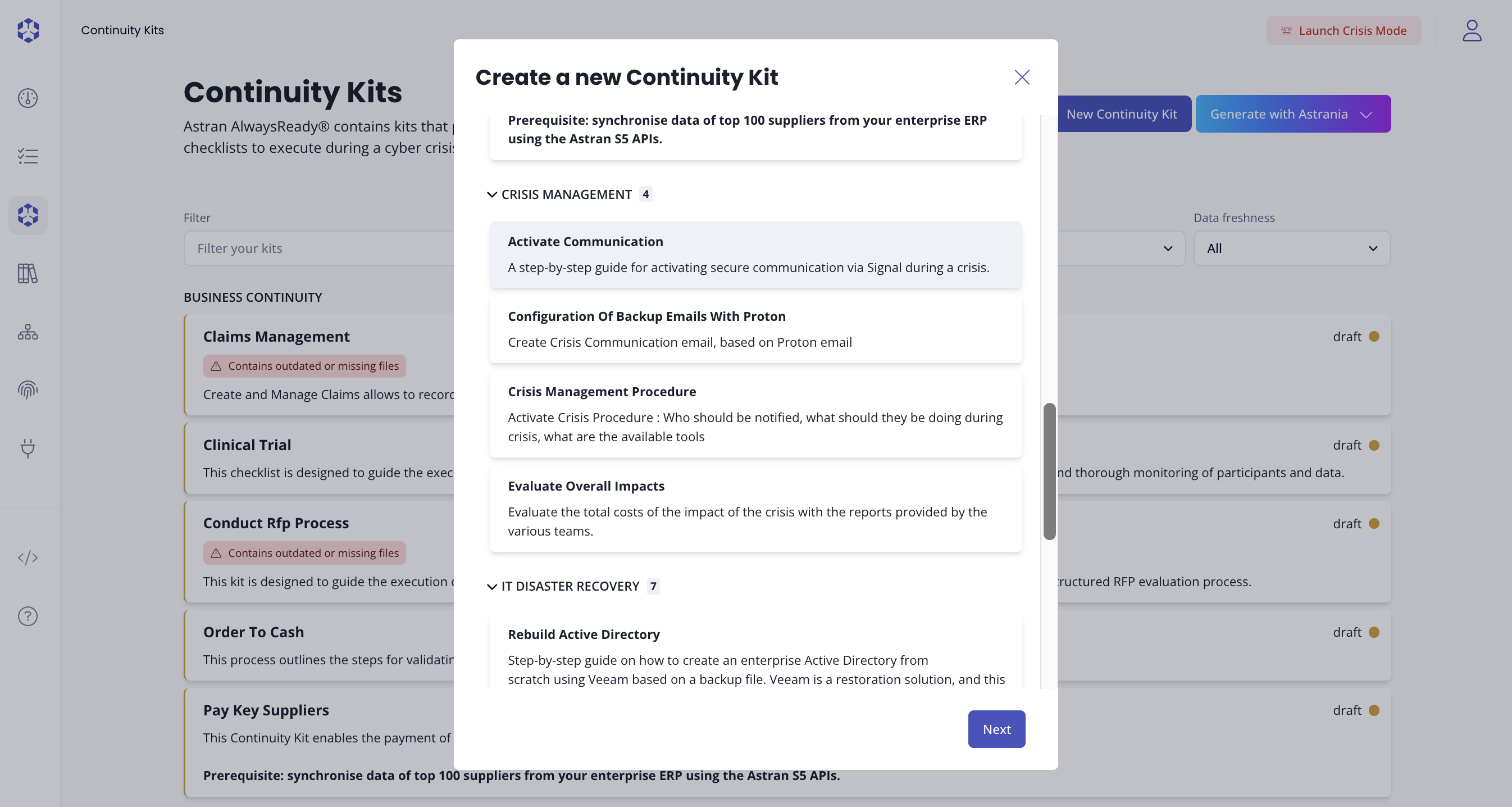Select the checklist icon in the sidebar
Image resolution: width=1512 pixels, height=807 pixels.
point(28,156)
